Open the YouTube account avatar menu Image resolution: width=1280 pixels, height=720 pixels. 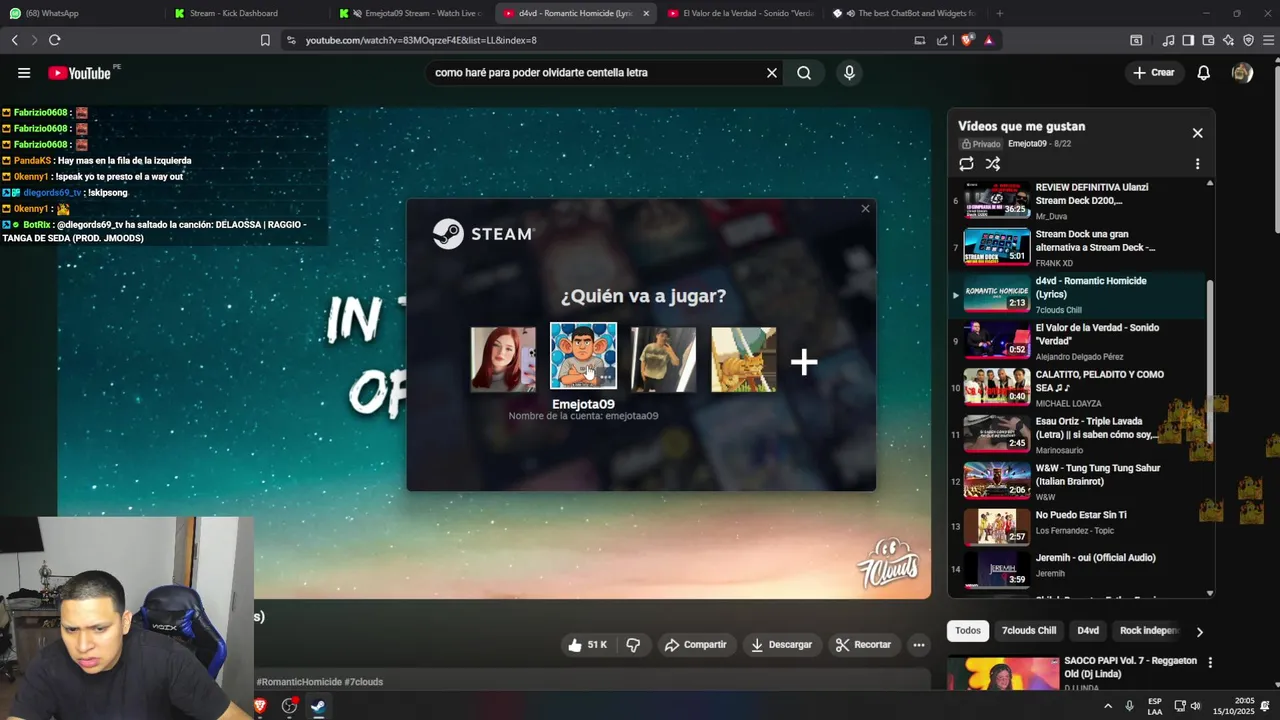tap(1242, 73)
